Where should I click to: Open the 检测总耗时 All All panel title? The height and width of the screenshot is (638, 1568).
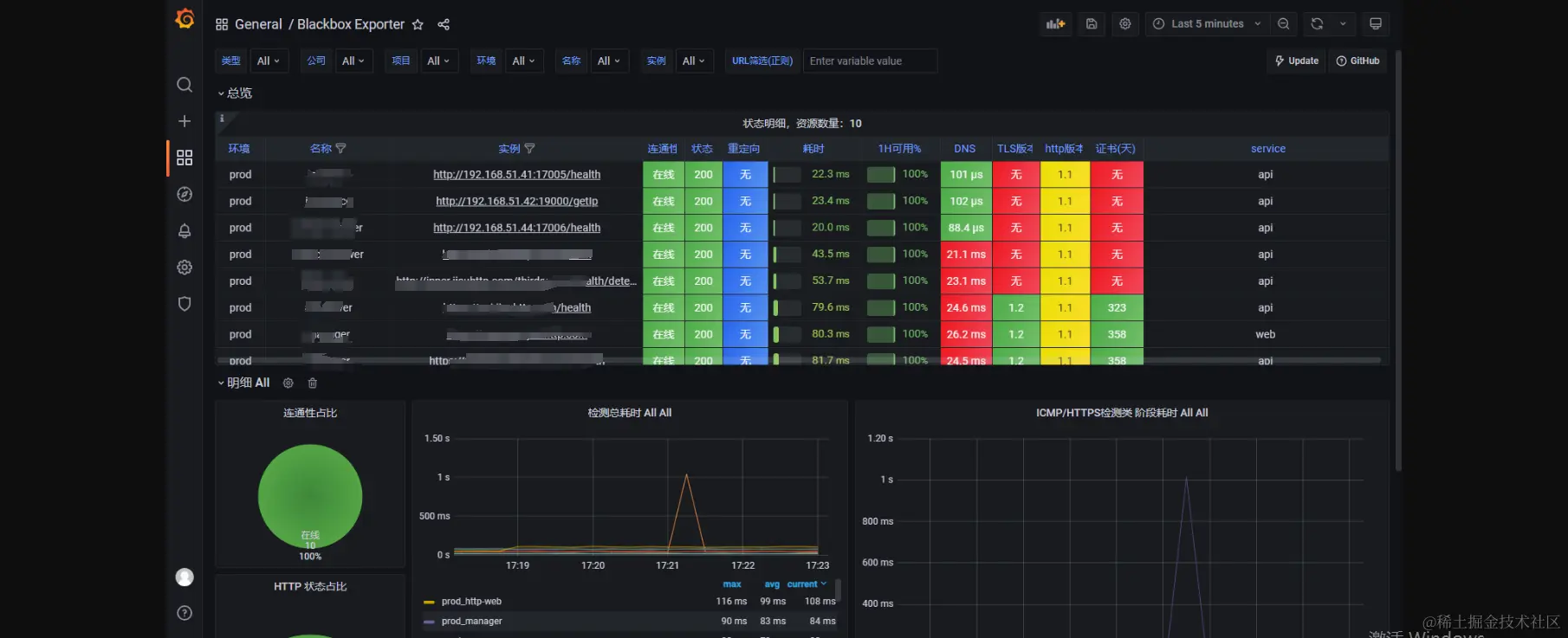[x=630, y=413]
